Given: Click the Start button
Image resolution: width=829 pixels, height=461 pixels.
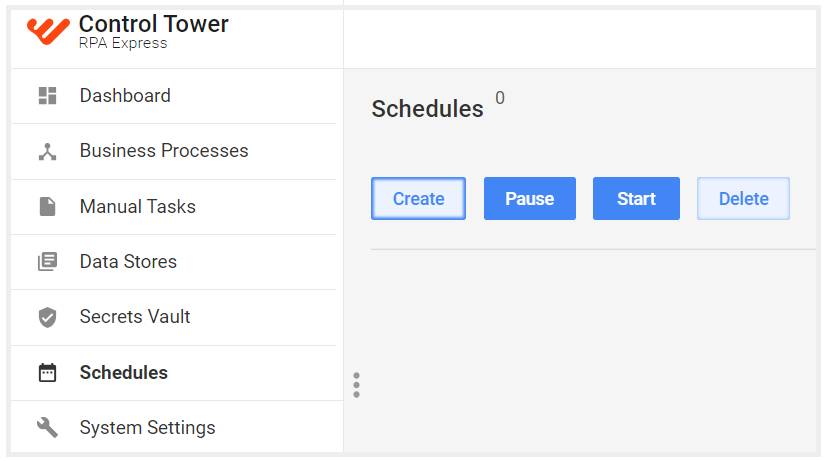Looking at the screenshot, I should [637, 199].
